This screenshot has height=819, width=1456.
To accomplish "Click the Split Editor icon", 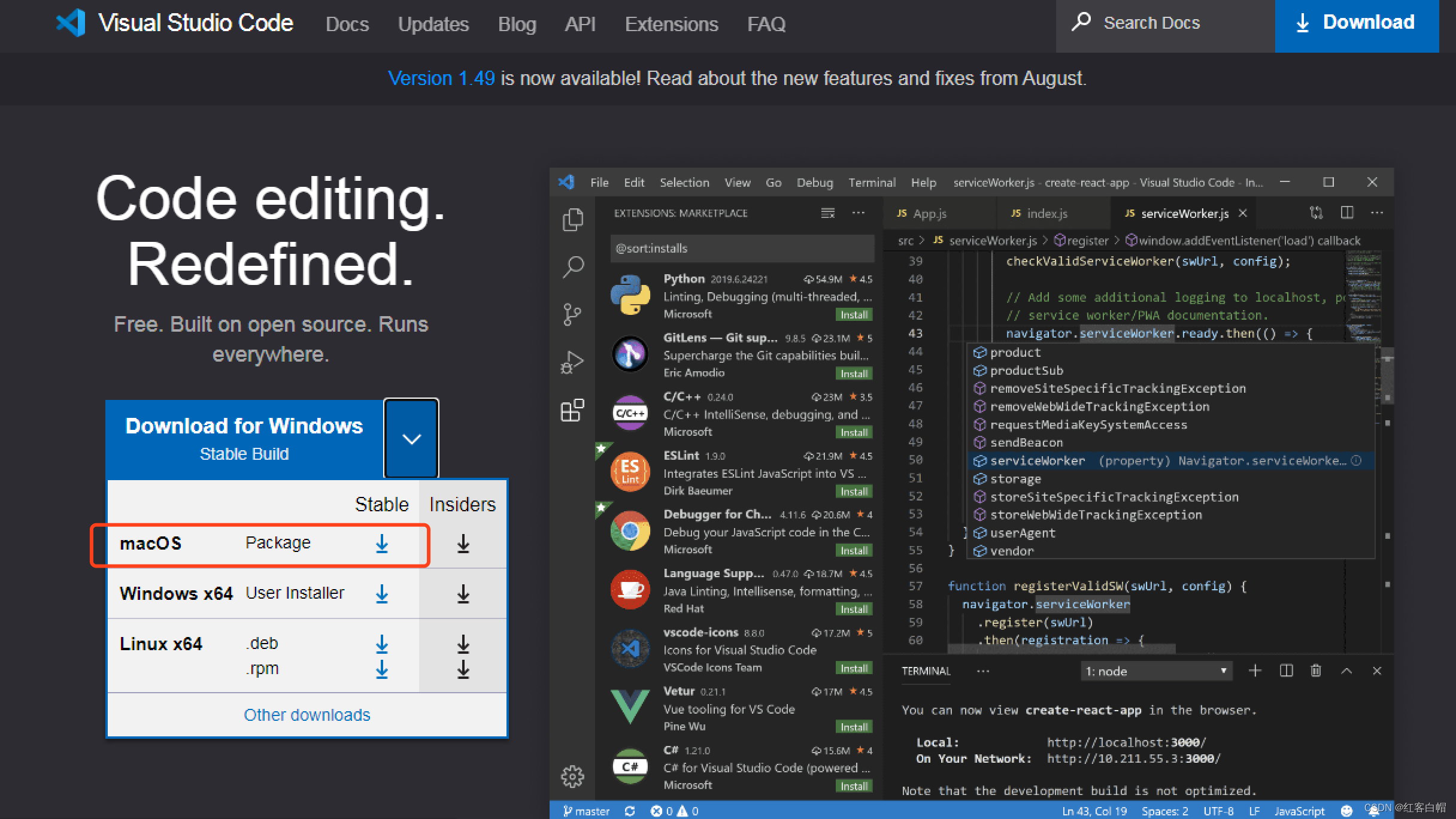I will [x=1347, y=213].
